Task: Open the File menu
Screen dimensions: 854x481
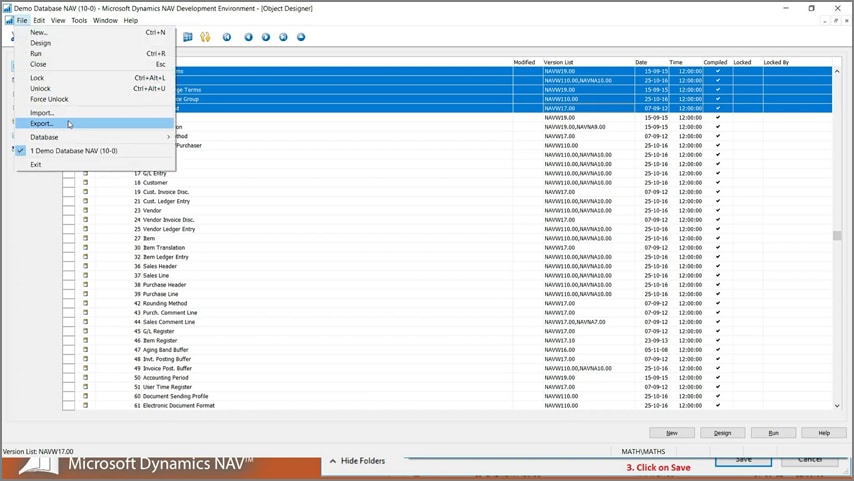Action: click(22, 20)
